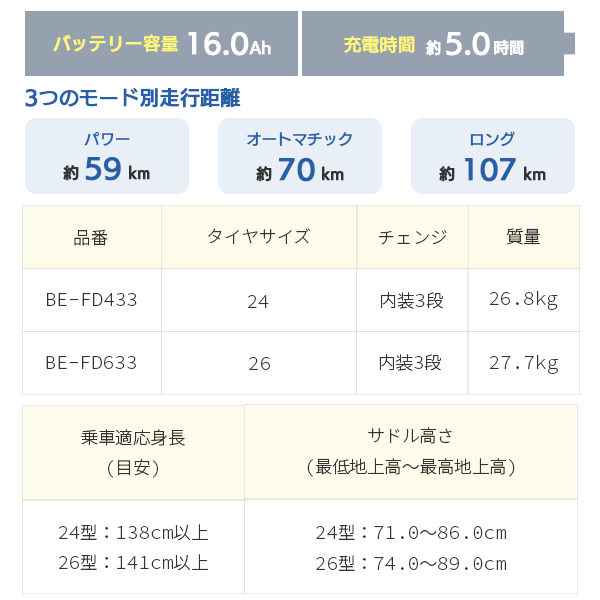The height and width of the screenshot is (600, 600).
Task: Click the サドル高さ header cell
Action: click(411, 452)
